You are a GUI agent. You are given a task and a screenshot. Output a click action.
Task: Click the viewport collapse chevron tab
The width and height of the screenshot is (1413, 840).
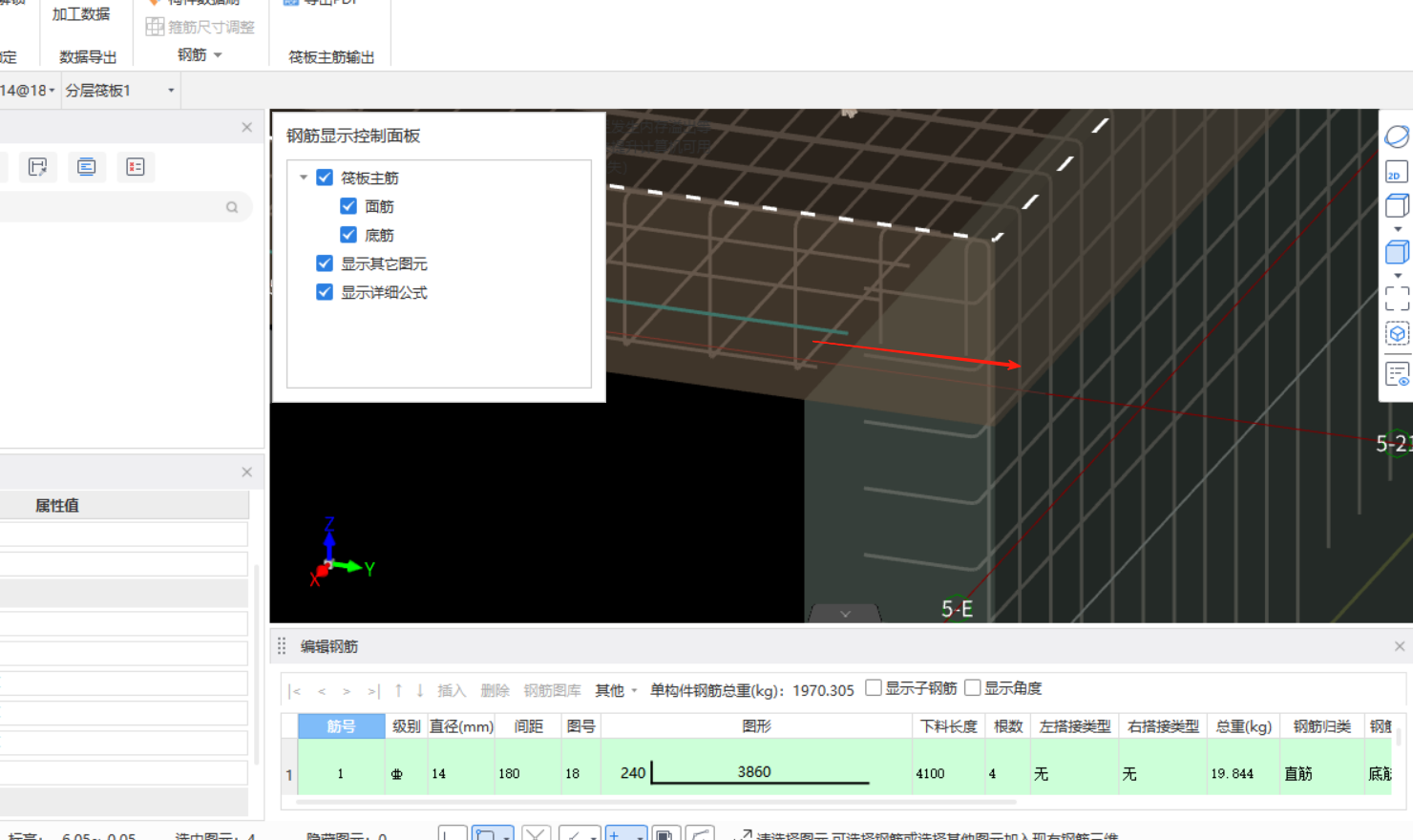tap(845, 614)
